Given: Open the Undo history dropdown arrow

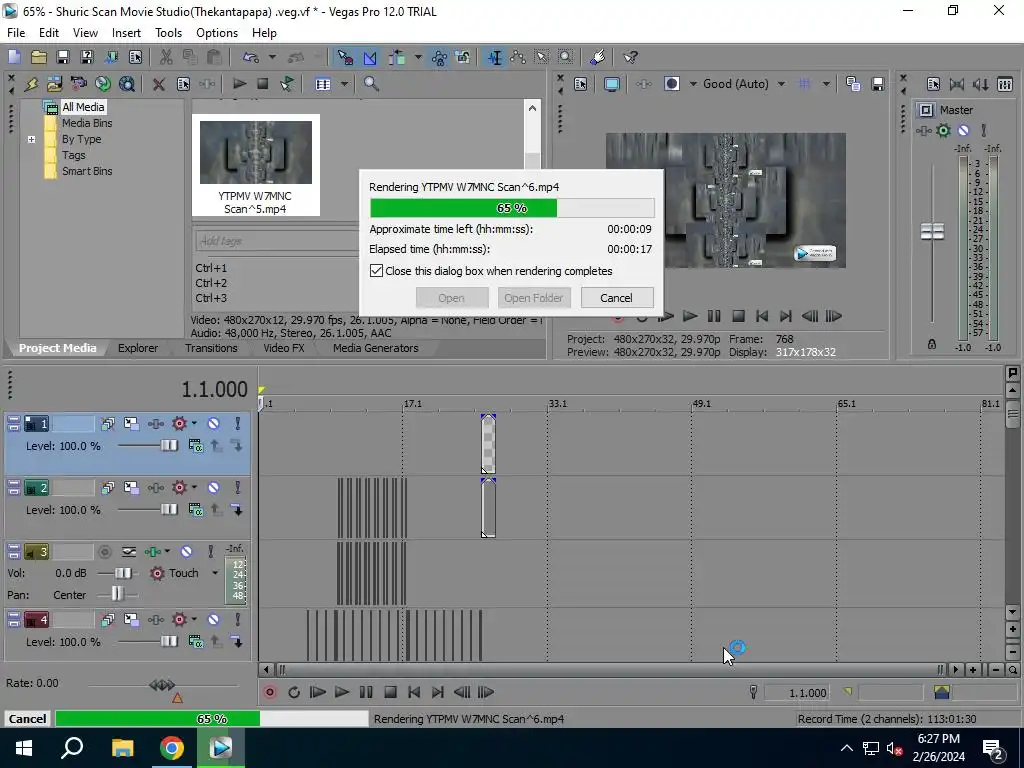Looking at the screenshot, I should 272,57.
